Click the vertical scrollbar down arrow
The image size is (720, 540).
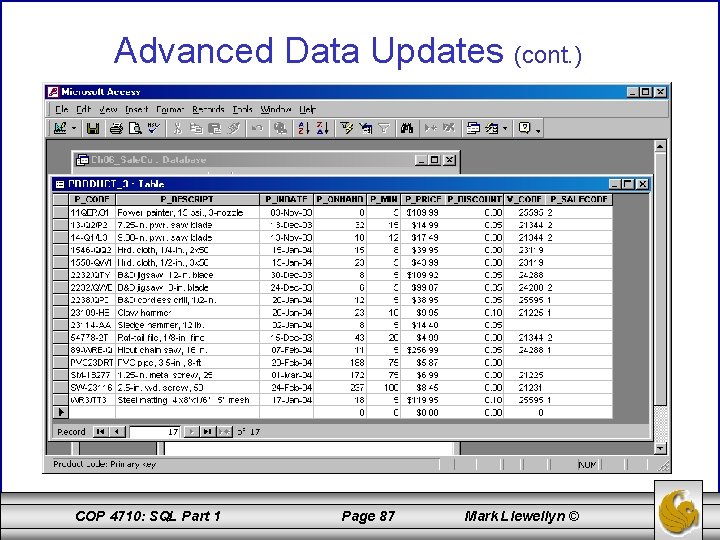660,448
